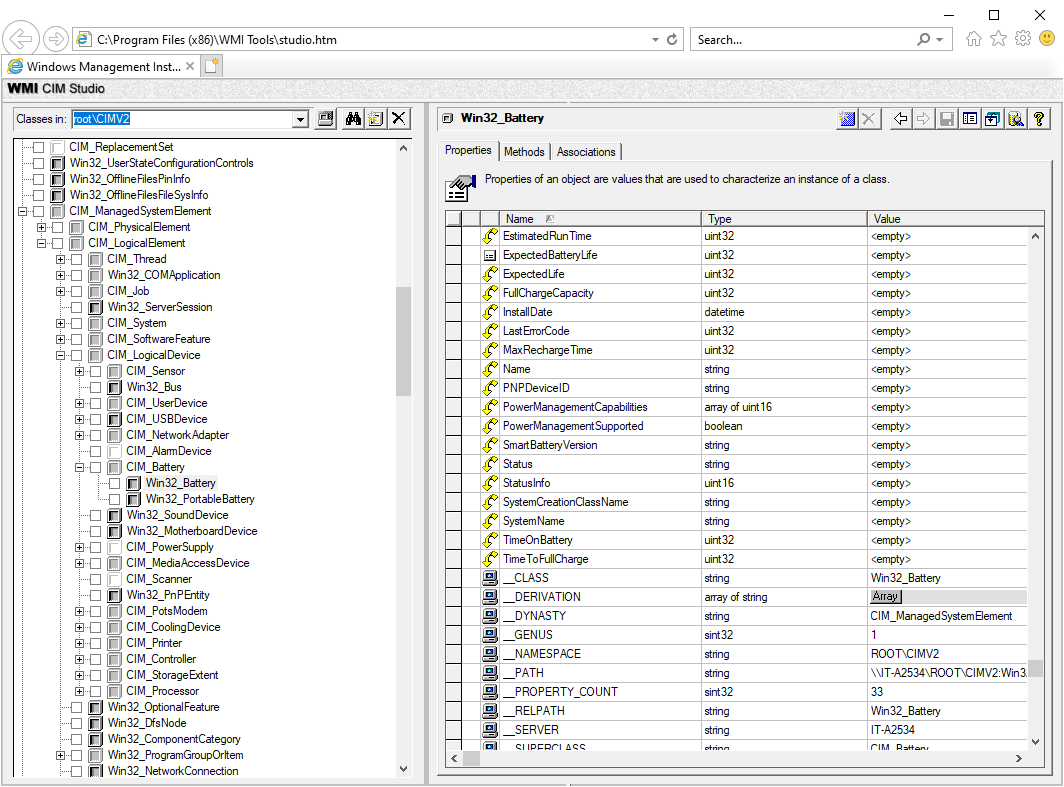Click the browser home icon
This screenshot has width=1064, height=787.
[x=974, y=39]
